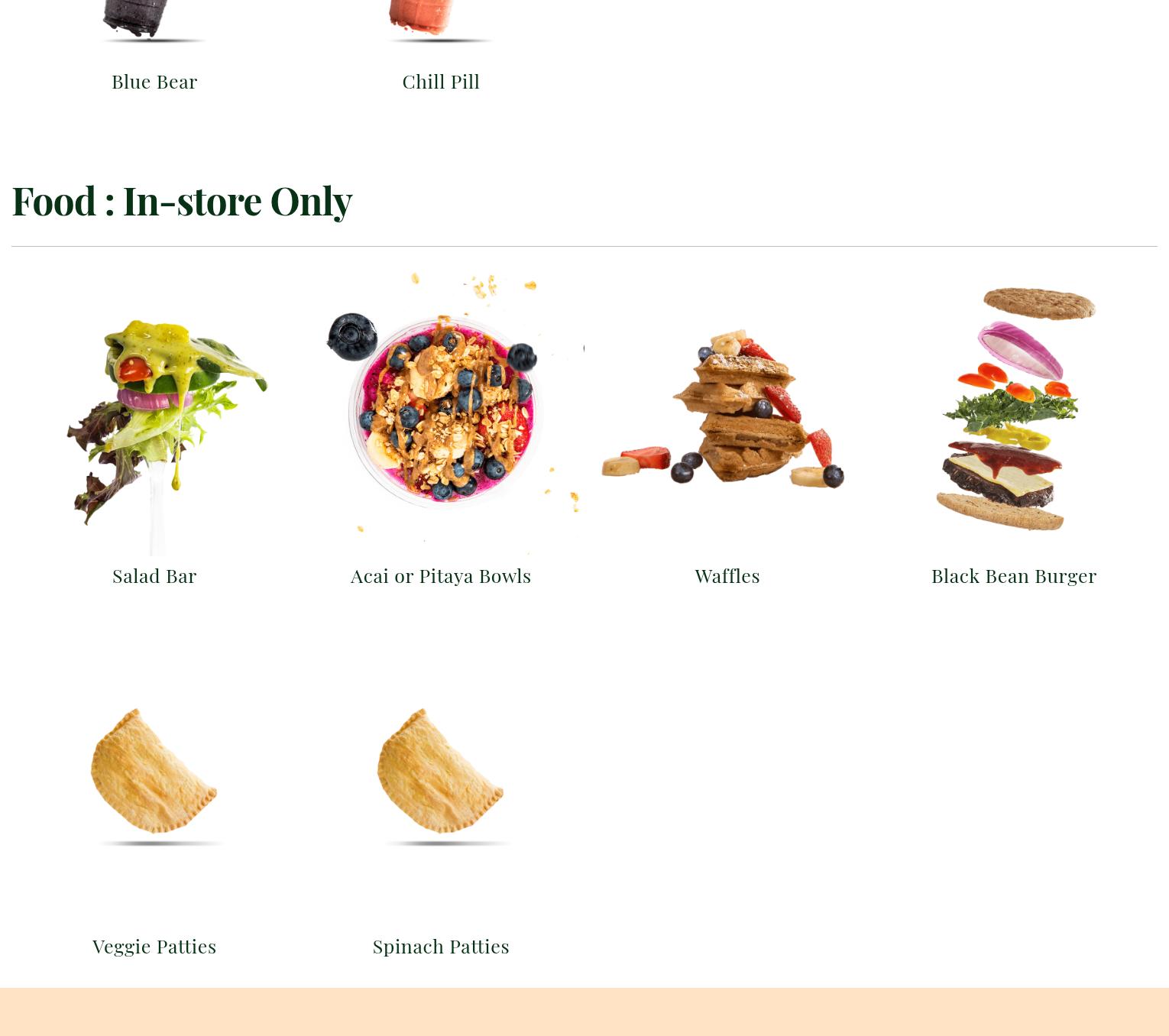Open the Chill Pill text link
Image resolution: width=1169 pixels, height=1036 pixels.
pyautogui.click(x=441, y=82)
